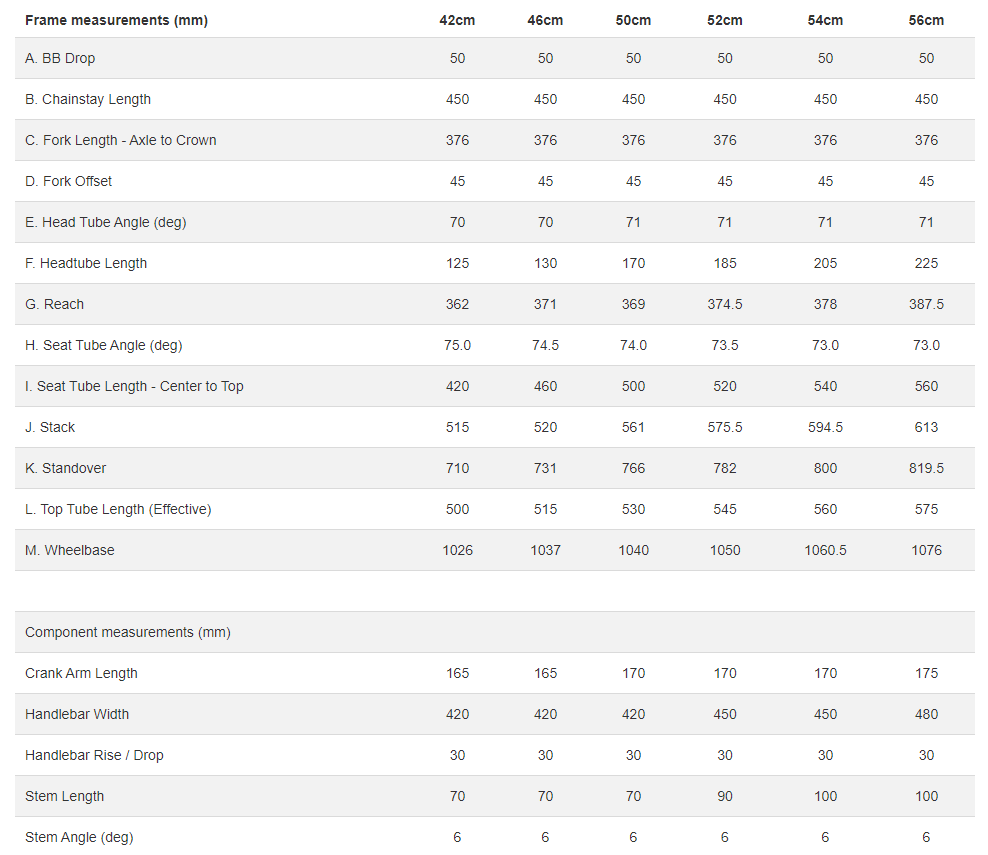Select the "Stem Angle (deg)" row label

coord(79,837)
